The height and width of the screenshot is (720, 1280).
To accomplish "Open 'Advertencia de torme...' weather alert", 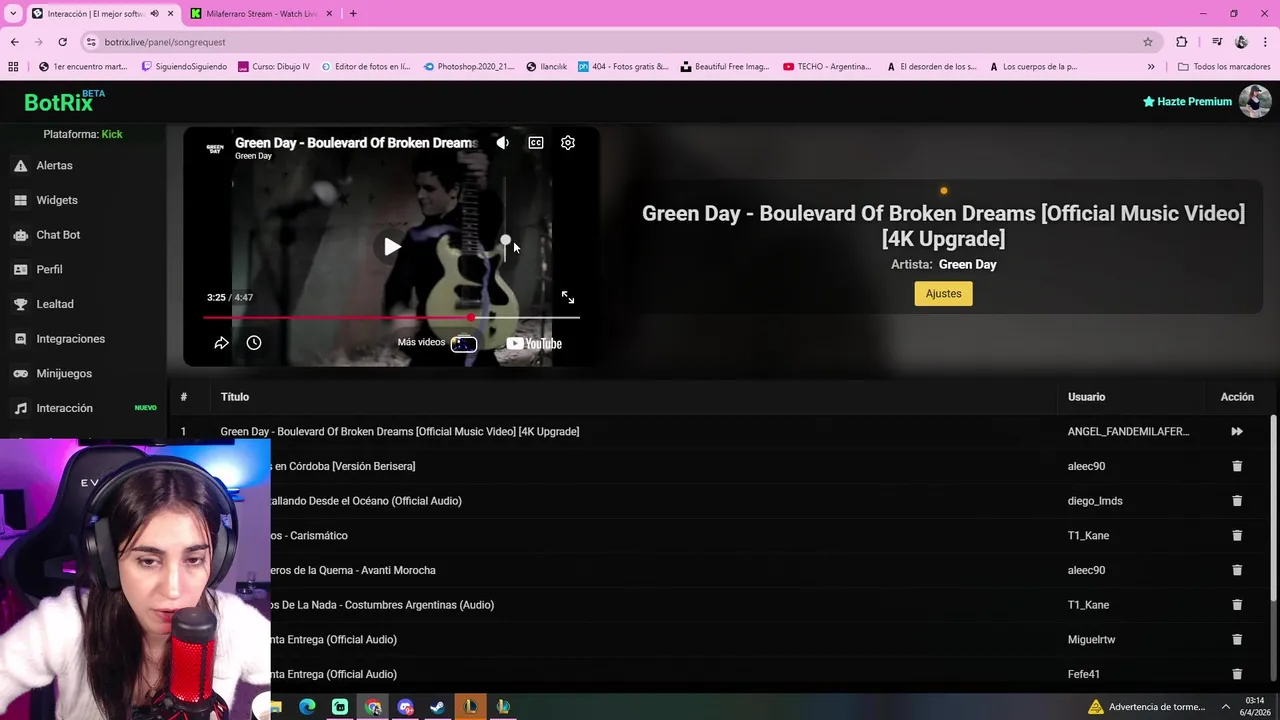I will (1148, 707).
